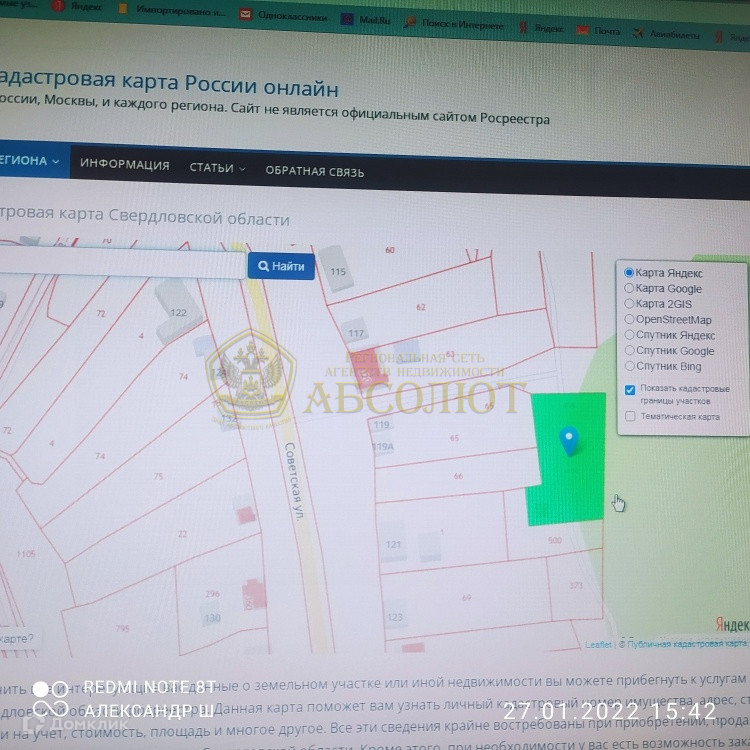This screenshot has height=750, width=750.
Task: Click the cadastral search input field
Action: tap(122, 261)
